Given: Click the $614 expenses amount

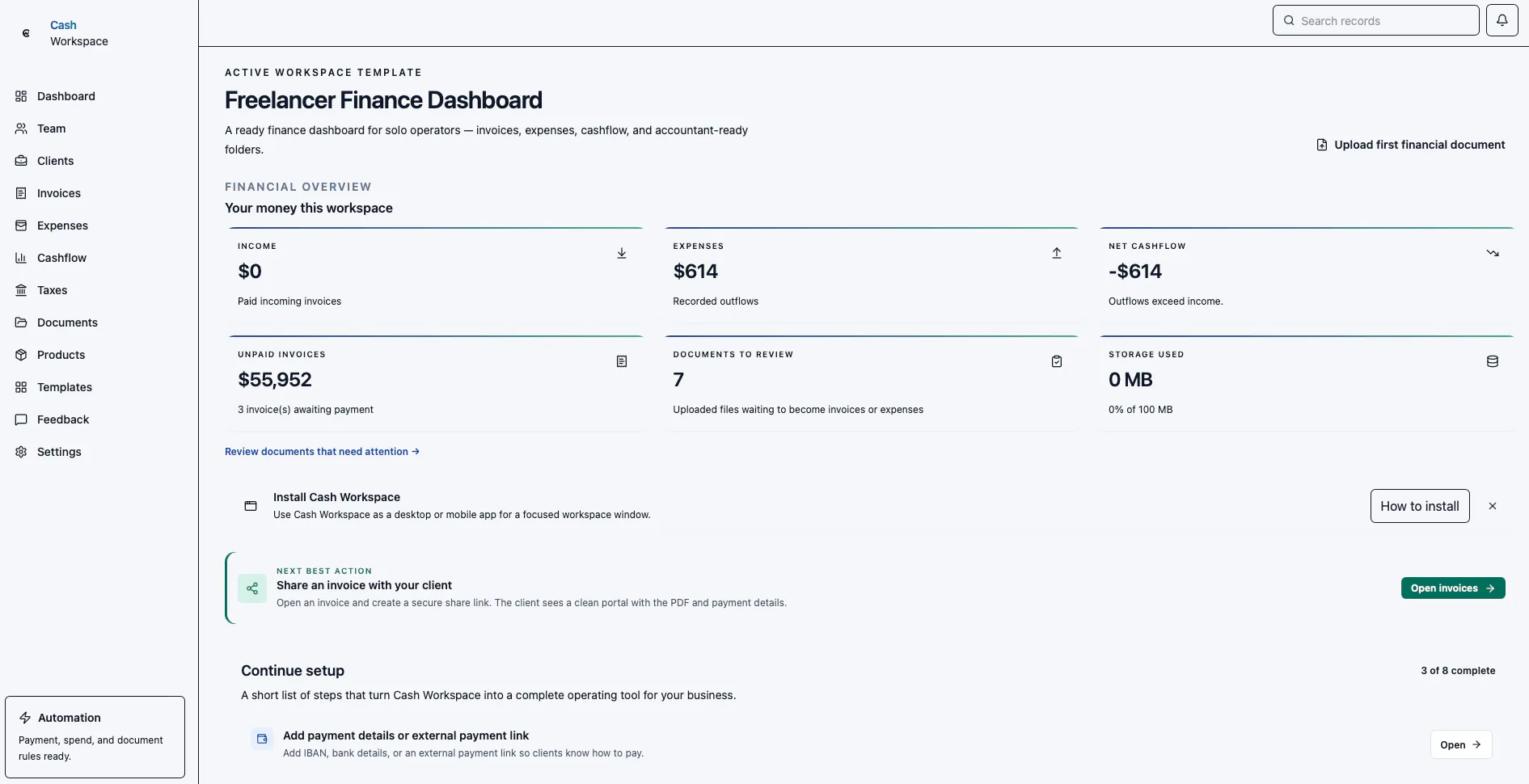Looking at the screenshot, I should click(x=695, y=272).
